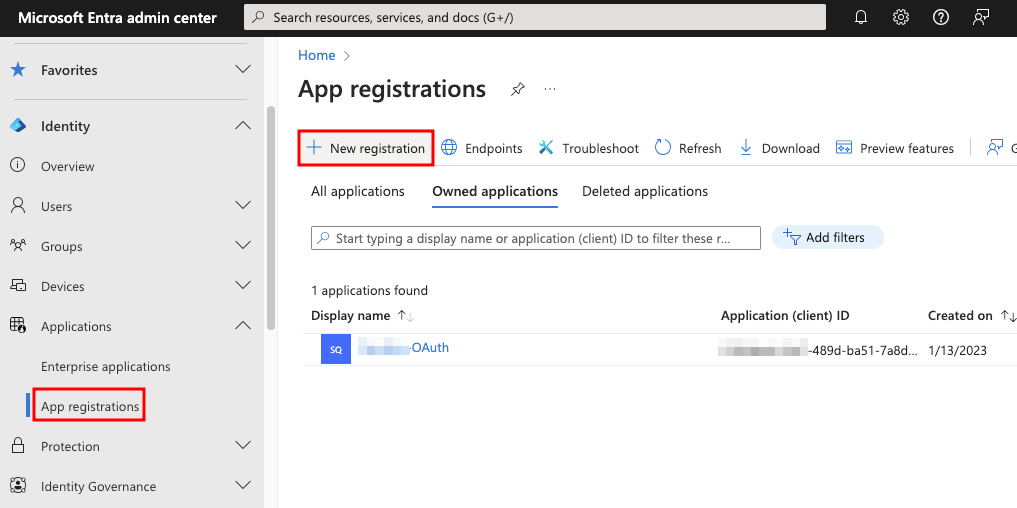The image size is (1017, 508).
Task: Expand the Devices menu chevron
Action: 243,285
